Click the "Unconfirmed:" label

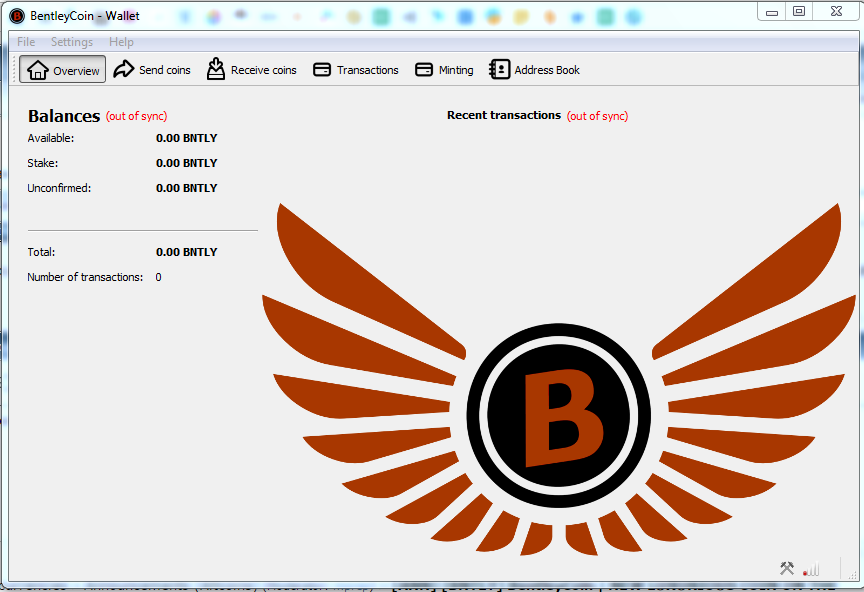point(59,188)
